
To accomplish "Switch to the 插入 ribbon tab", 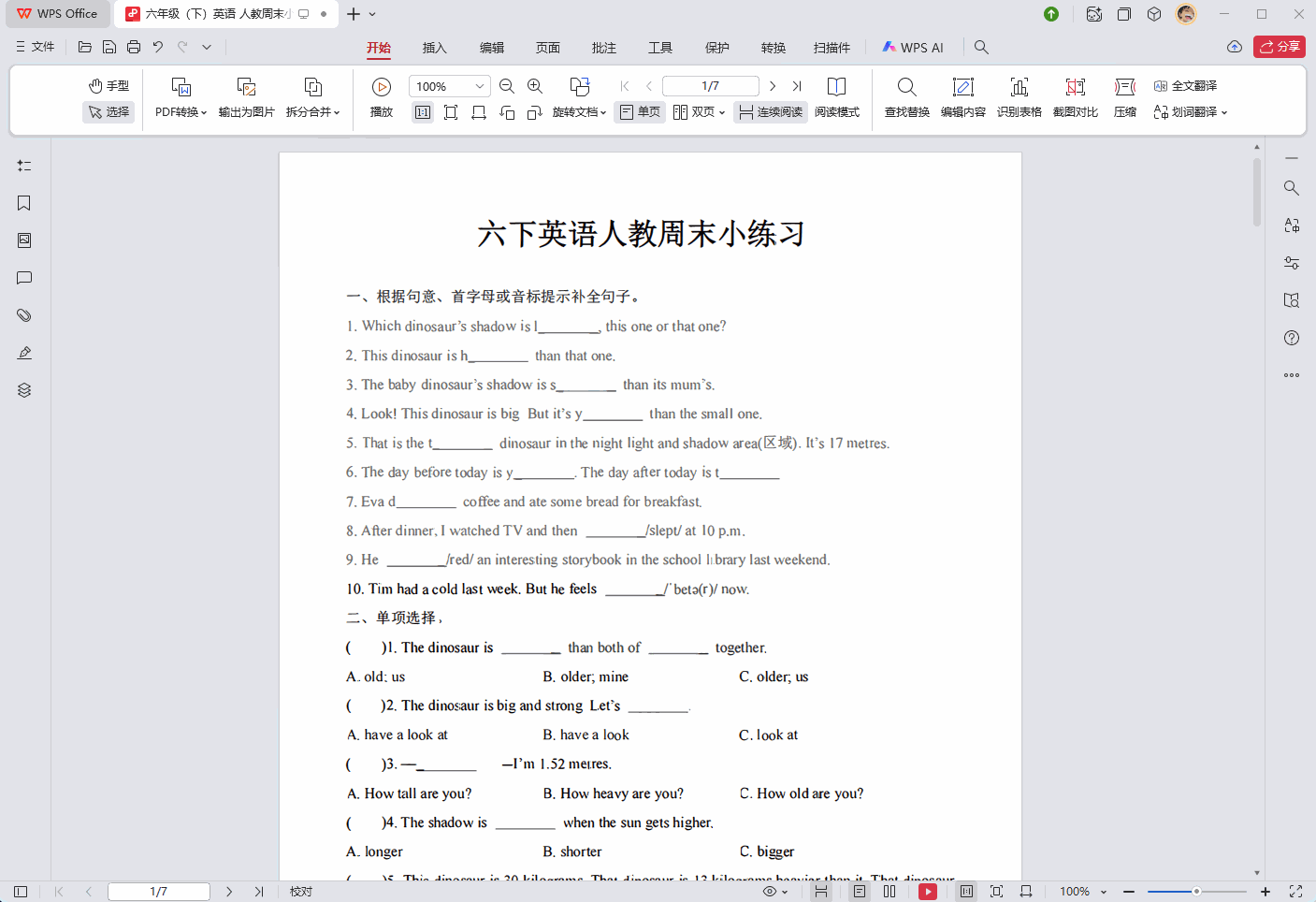I will [435, 47].
